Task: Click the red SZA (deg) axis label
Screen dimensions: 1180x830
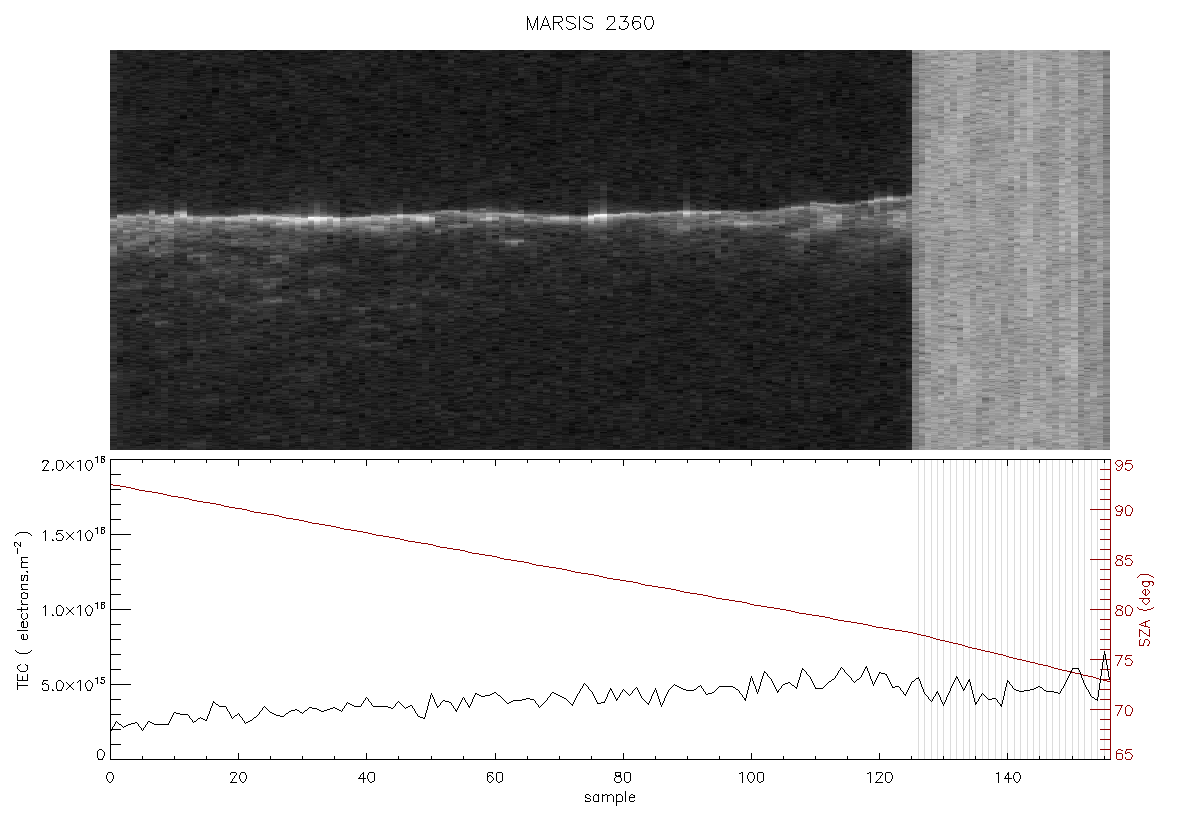Action: [x=1145, y=610]
